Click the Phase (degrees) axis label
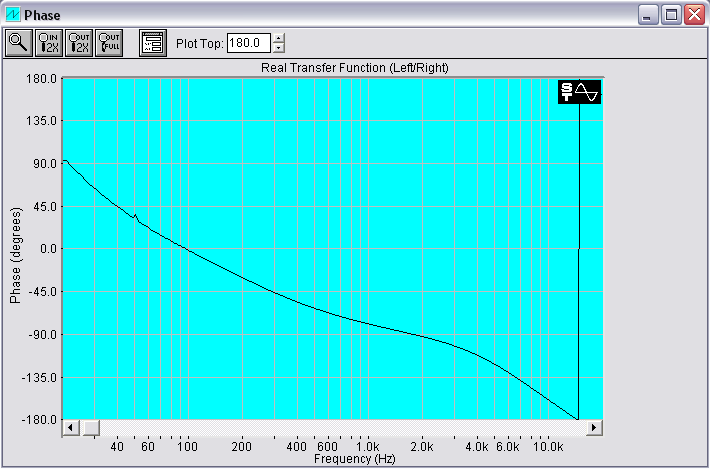 pos(15,255)
